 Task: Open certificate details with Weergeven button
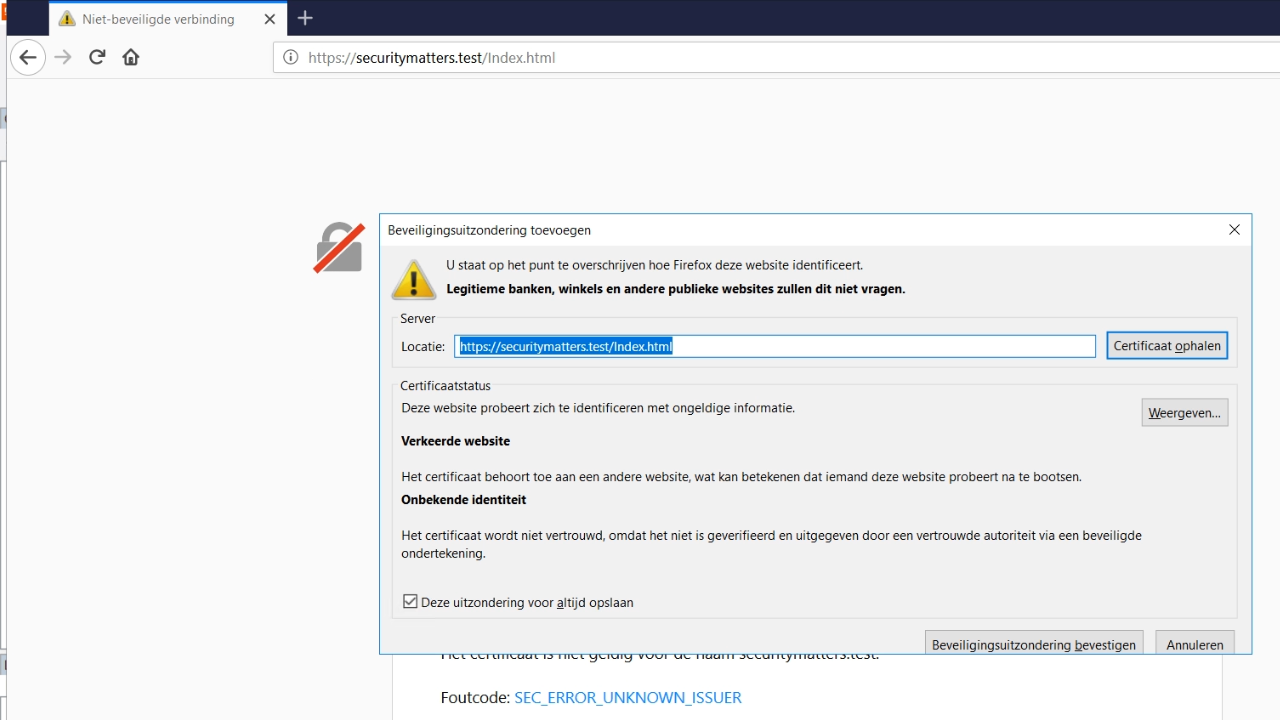pyautogui.click(x=1184, y=413)
